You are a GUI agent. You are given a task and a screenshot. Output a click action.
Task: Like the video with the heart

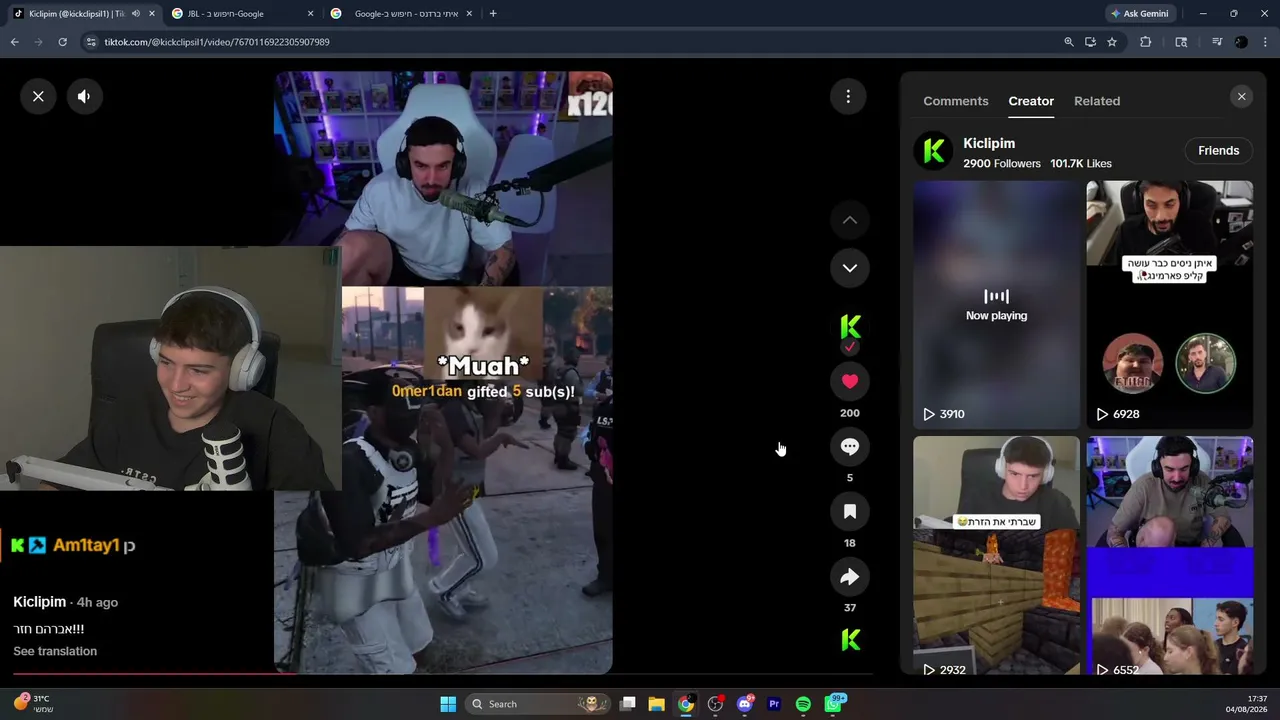(x=850, y=381)
